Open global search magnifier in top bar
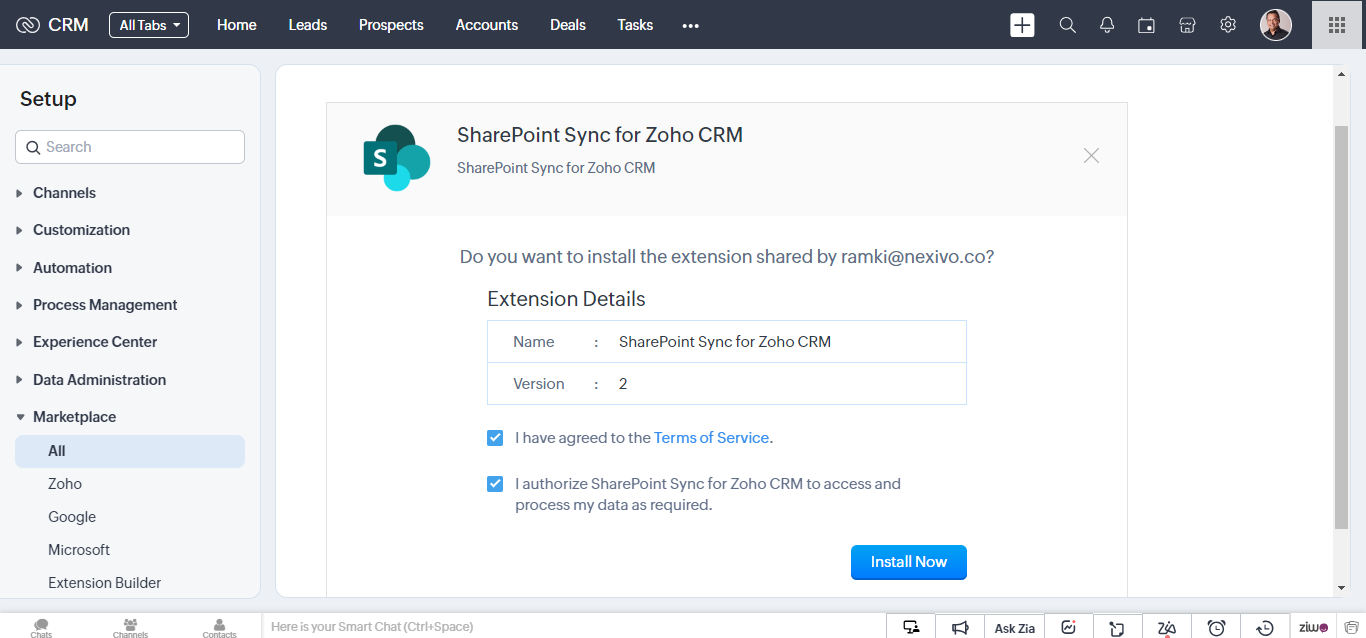 click(1068, 25)
